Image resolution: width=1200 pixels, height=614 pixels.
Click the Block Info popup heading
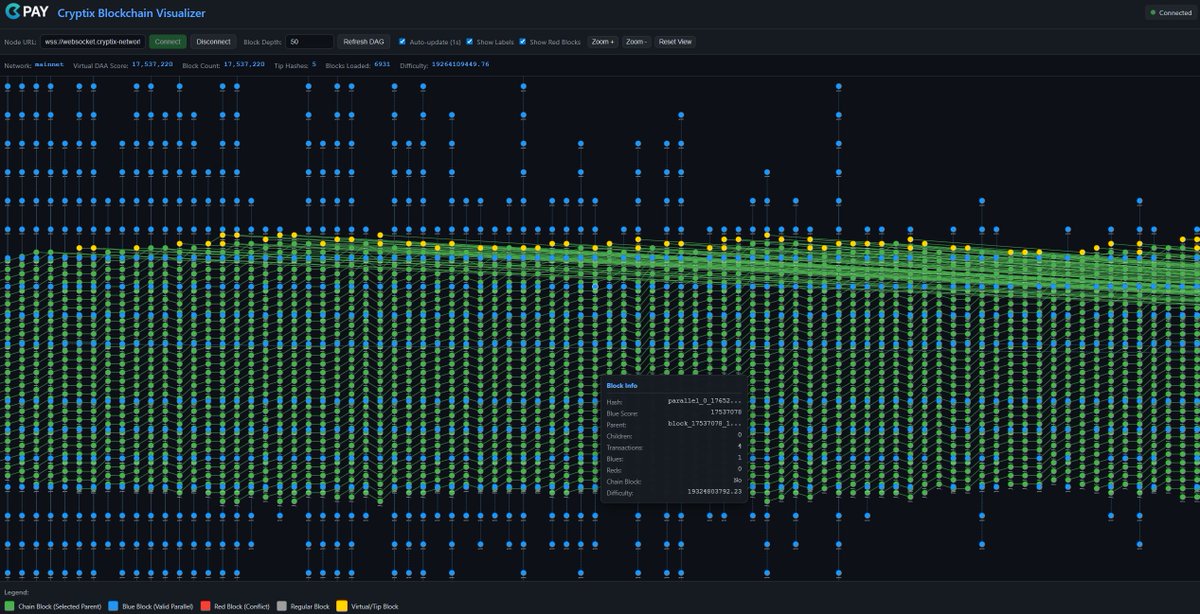pos(622,385)
